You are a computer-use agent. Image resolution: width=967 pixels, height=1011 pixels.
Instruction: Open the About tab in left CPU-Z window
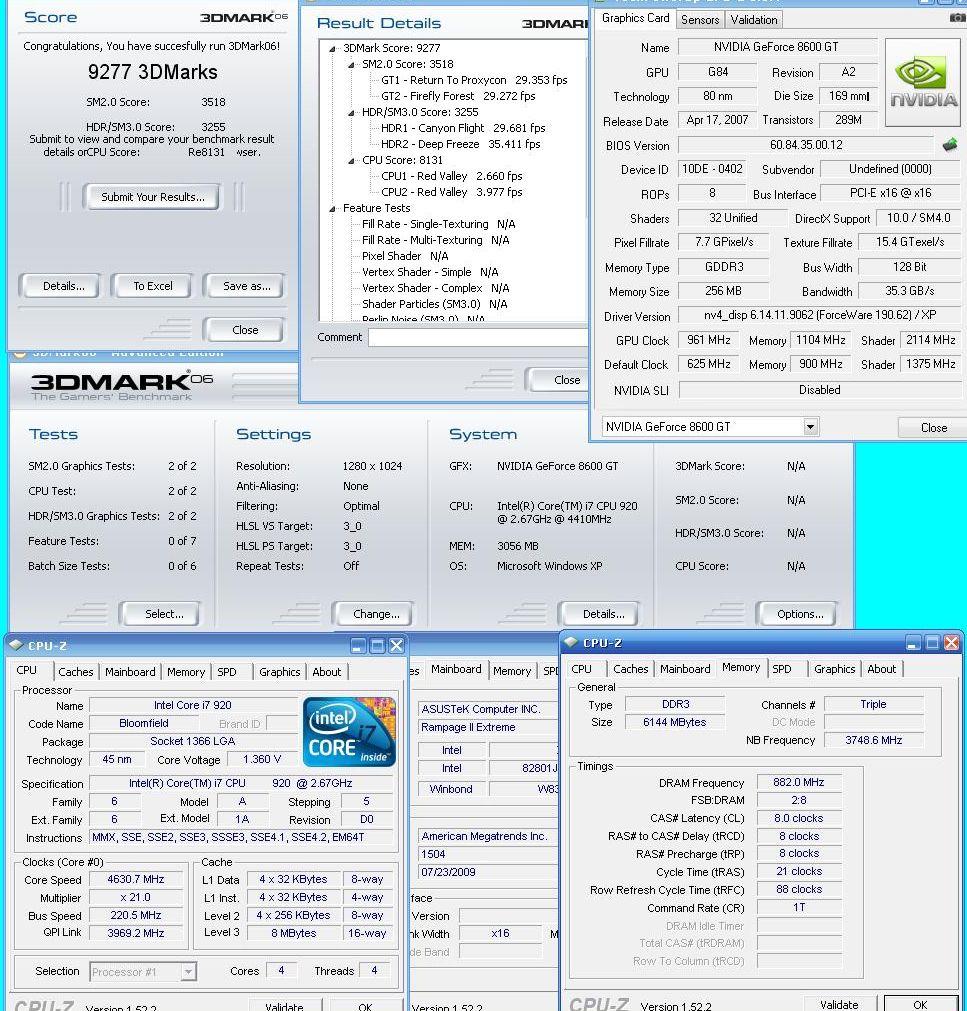[327, 672]
